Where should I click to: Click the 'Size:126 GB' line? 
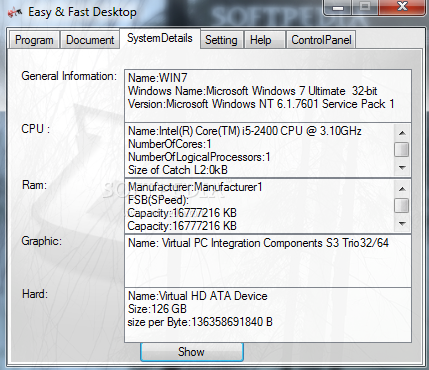(157, 309)
